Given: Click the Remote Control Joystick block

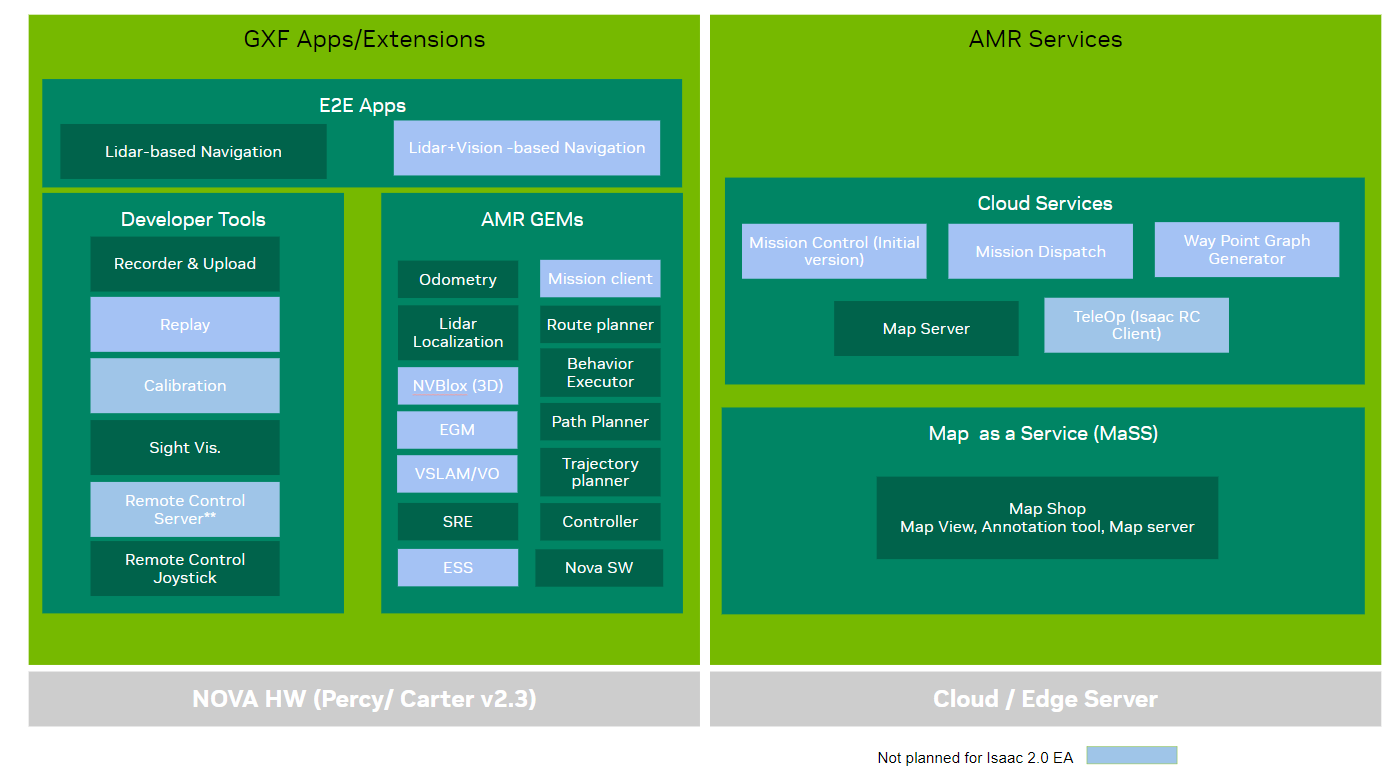Looking at the screenshot, I should [185, 569].
